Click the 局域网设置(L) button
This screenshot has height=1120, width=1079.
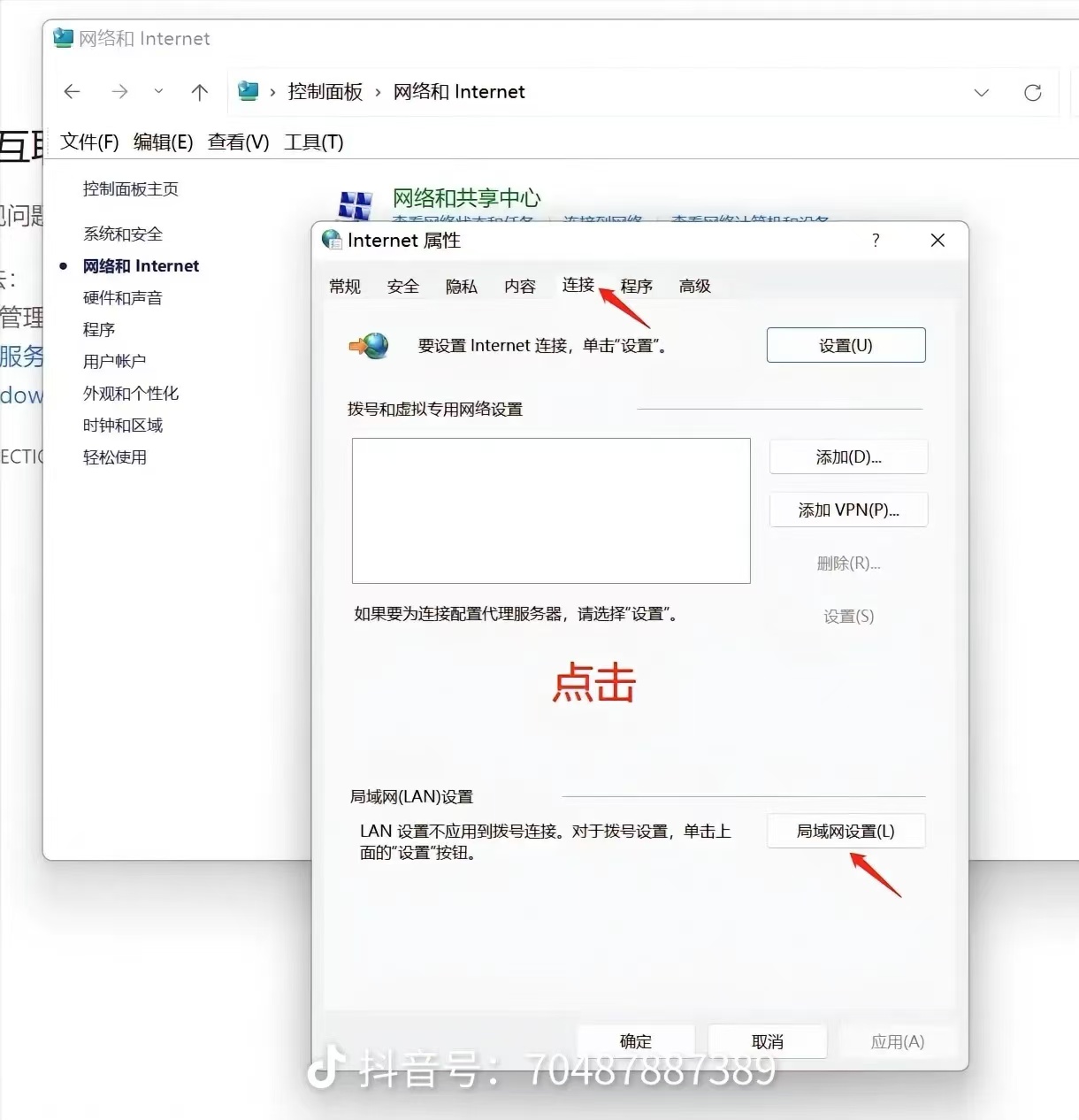click(846, 832)
